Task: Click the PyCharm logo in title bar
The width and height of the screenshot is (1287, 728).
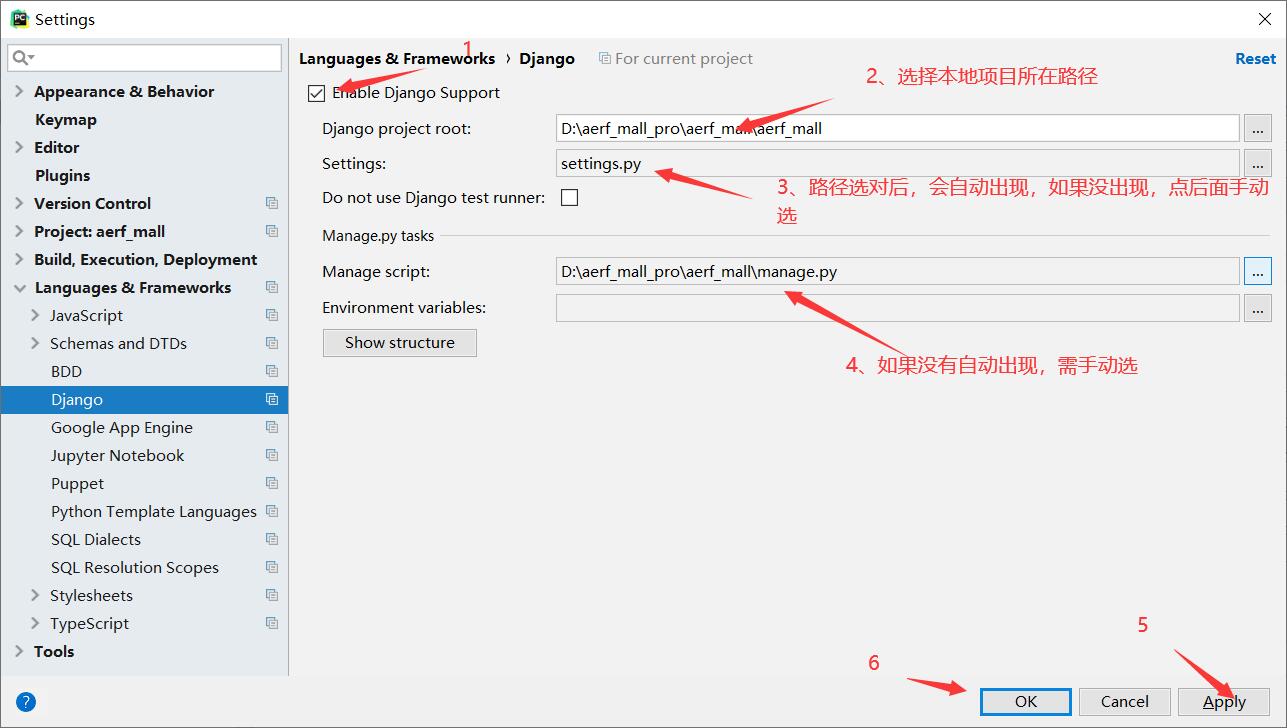Action: coord(19,19)
